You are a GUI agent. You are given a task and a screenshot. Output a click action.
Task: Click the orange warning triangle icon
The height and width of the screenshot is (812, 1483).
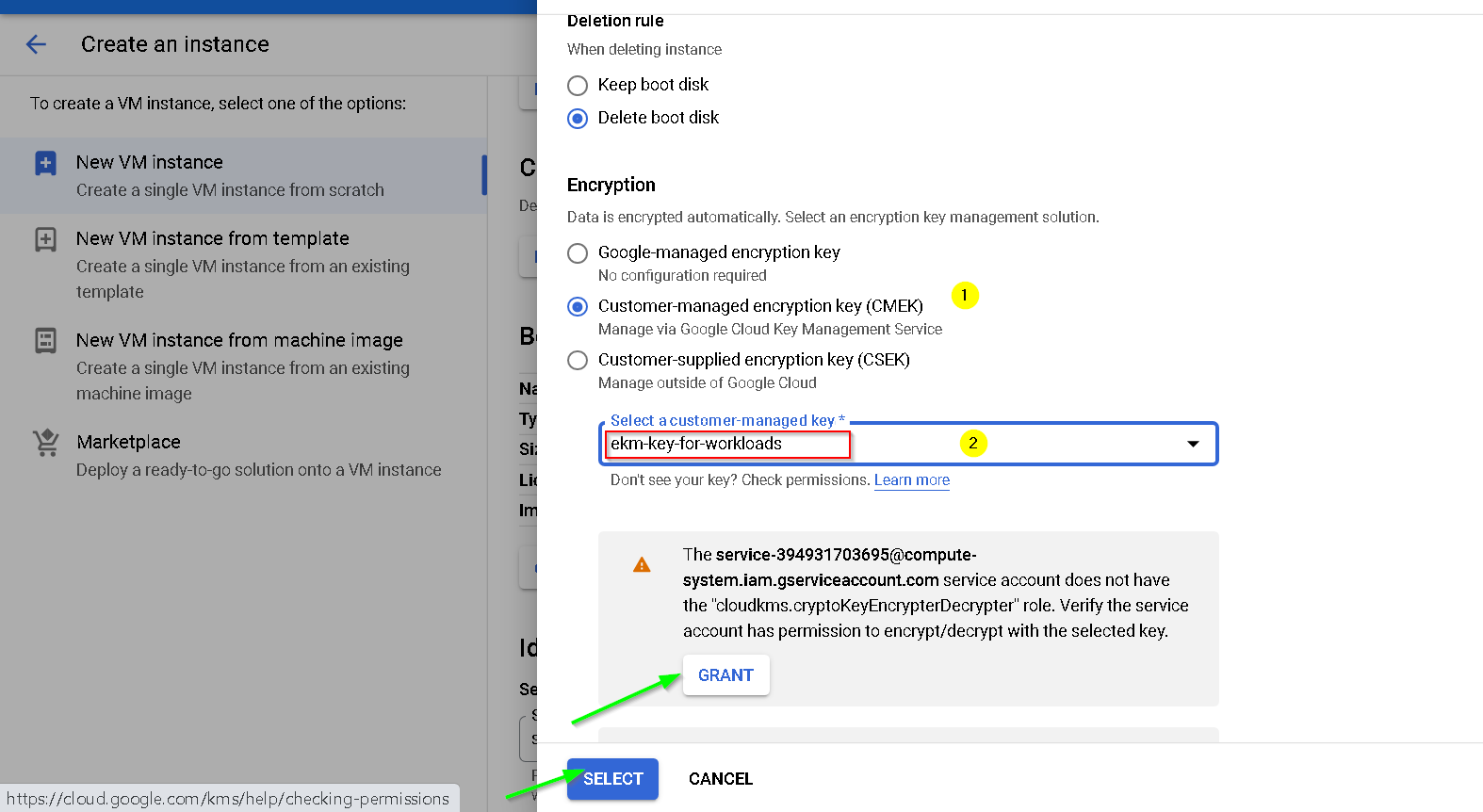[x=642, y=564]
